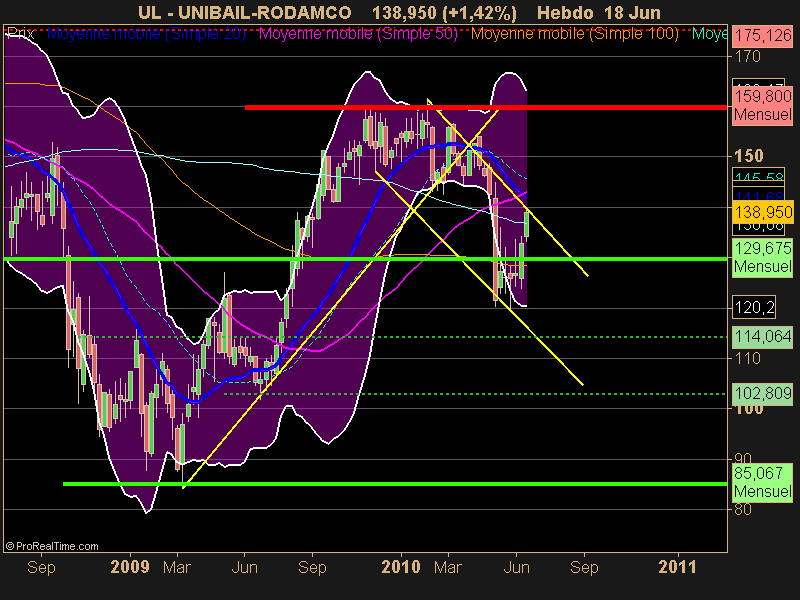Click the 120,2 price label
Screen dimensions: 800x600
click(x=754, y=307)
